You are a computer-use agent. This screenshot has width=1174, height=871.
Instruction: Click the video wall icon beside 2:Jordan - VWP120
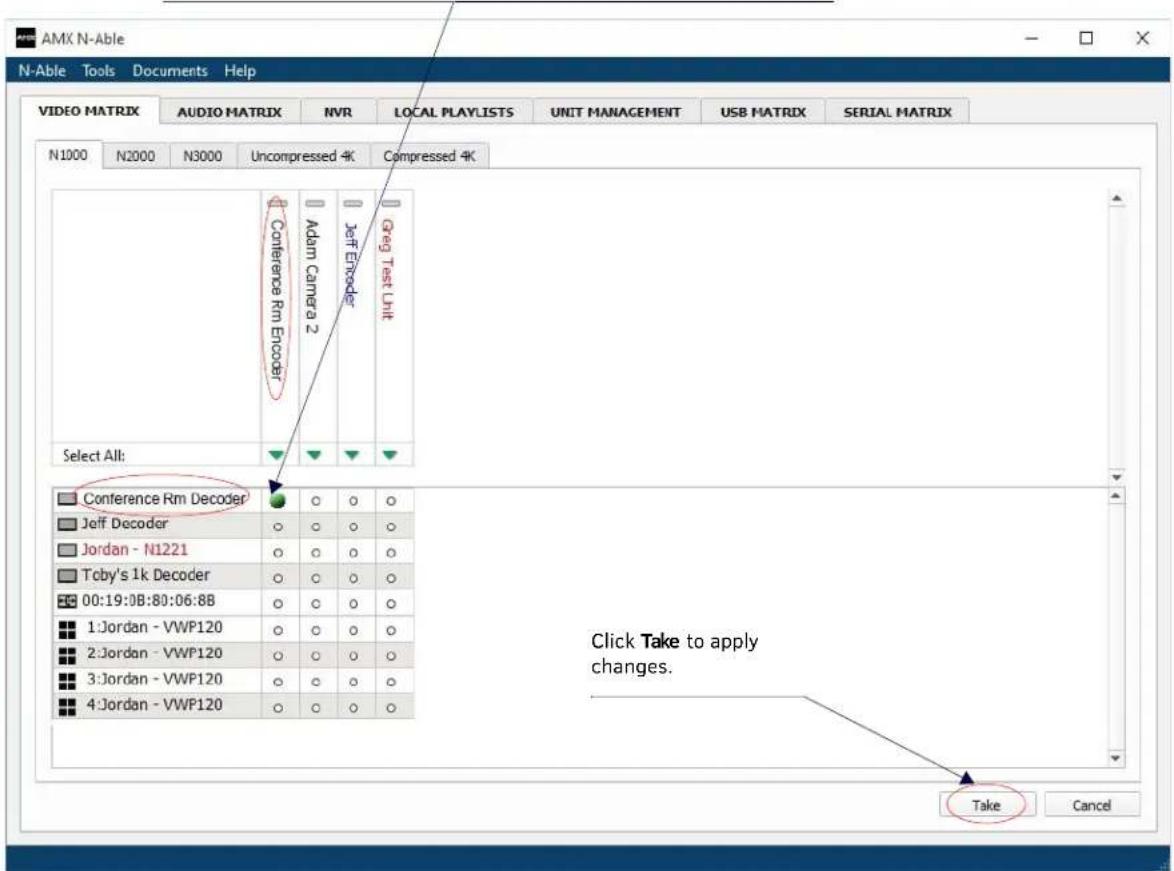[x=67, y=655]
